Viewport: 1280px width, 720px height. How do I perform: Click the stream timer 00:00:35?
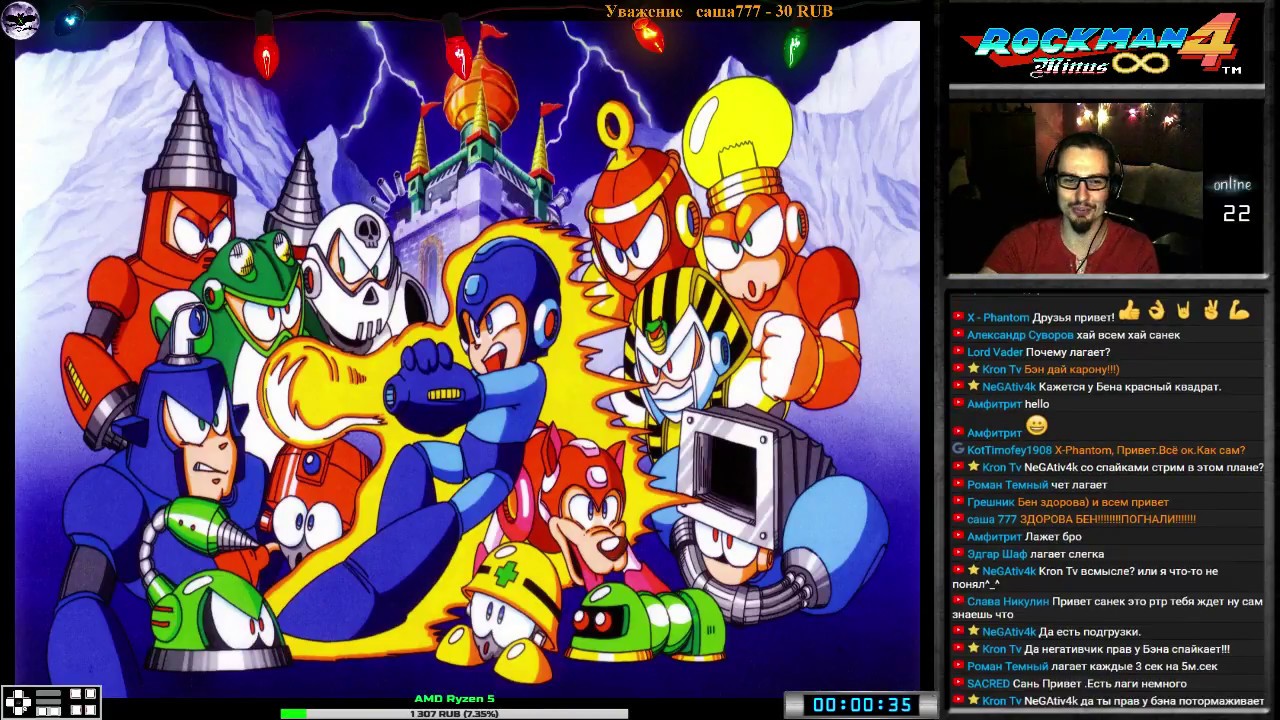pyautogui.click(x=861, y=705)
